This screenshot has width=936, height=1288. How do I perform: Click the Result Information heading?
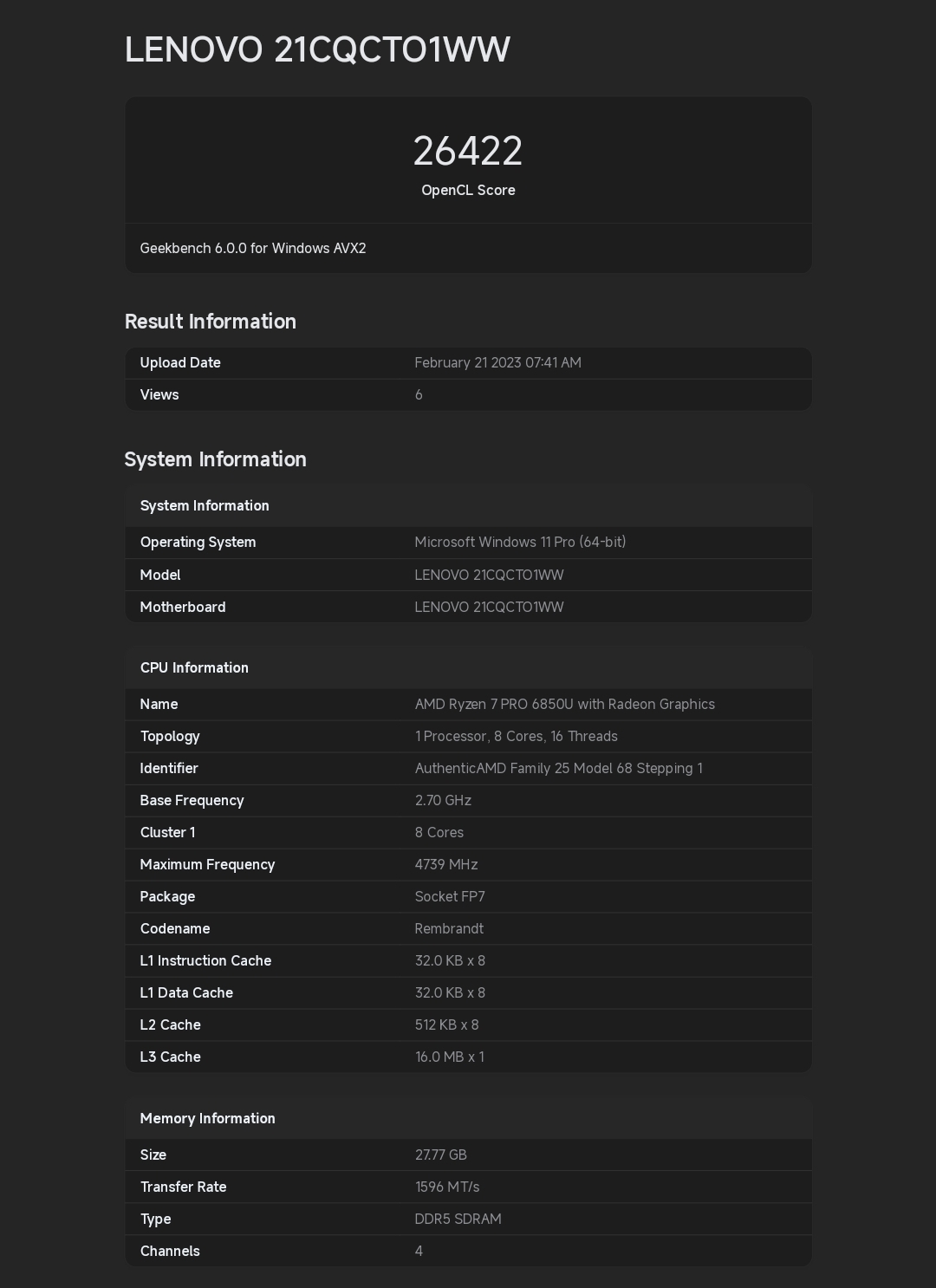point(211,321)
